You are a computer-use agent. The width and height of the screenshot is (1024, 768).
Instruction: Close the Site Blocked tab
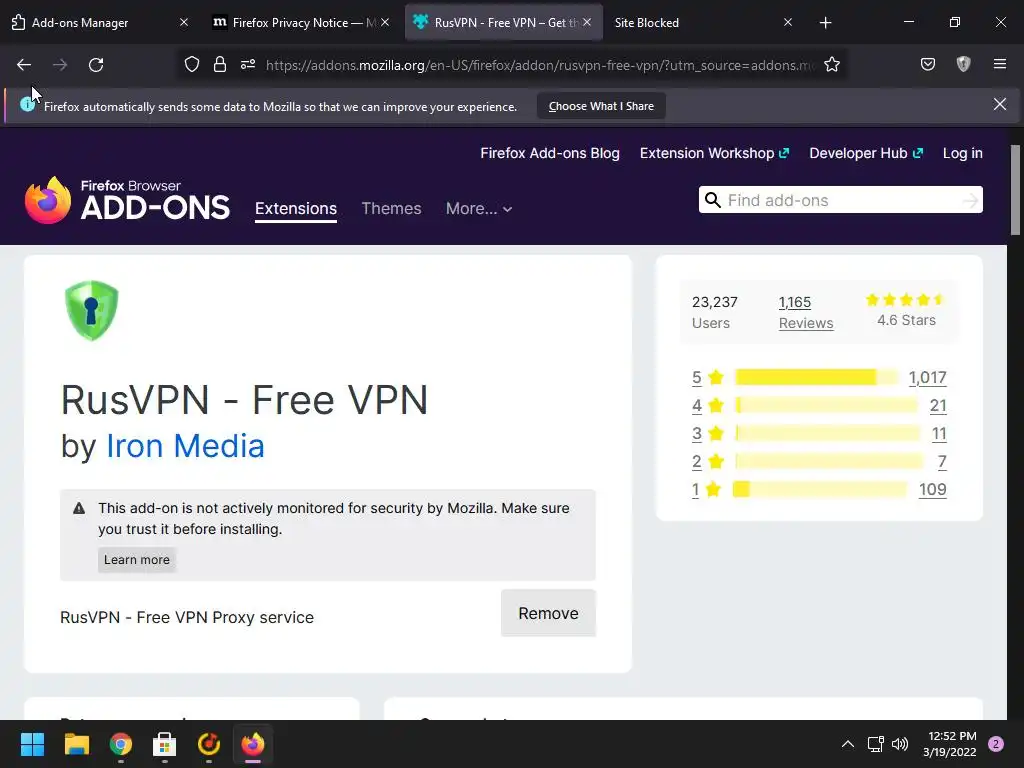pyautogui.click(x=788, y=22)
